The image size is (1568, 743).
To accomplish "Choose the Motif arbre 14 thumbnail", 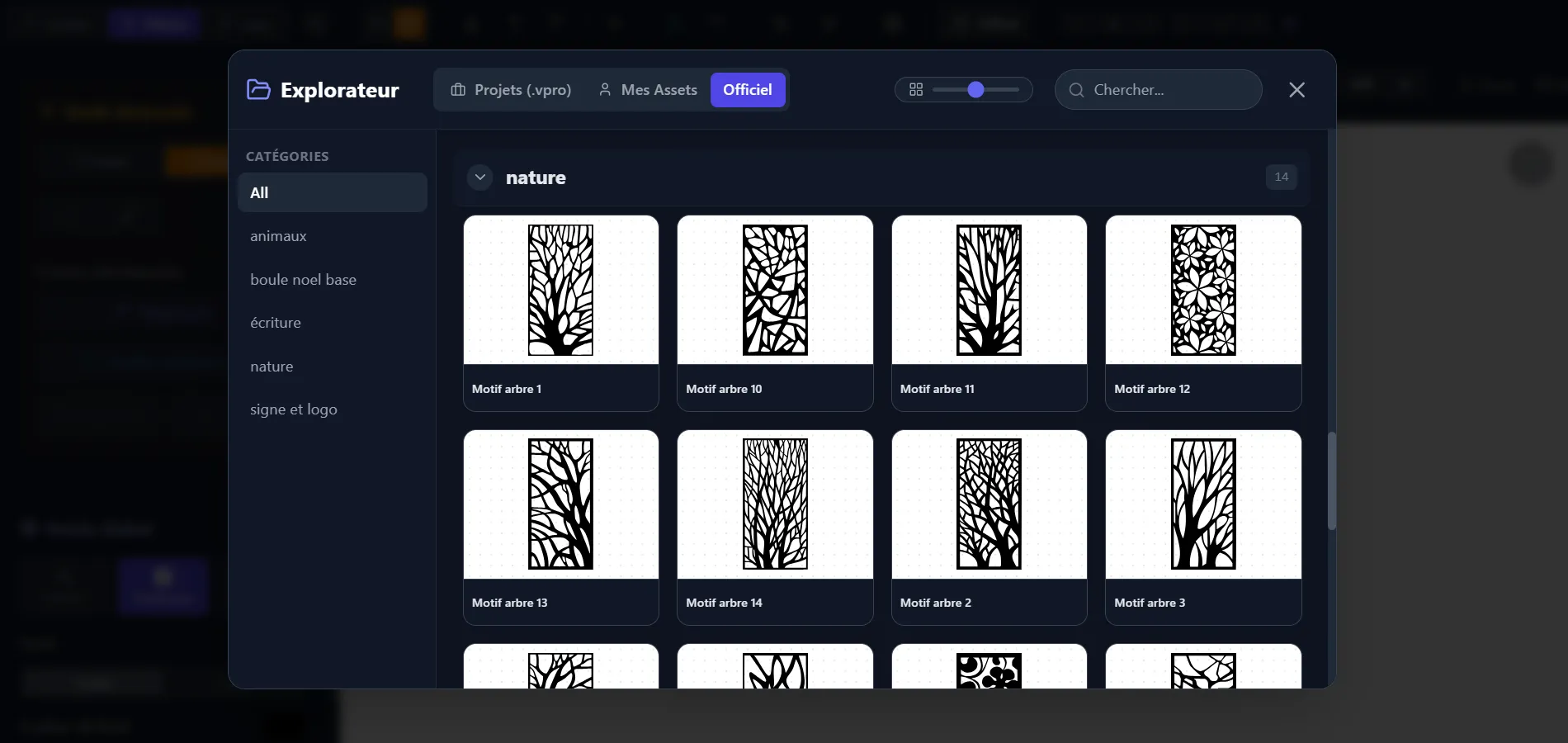I will (x=774, y=504).
